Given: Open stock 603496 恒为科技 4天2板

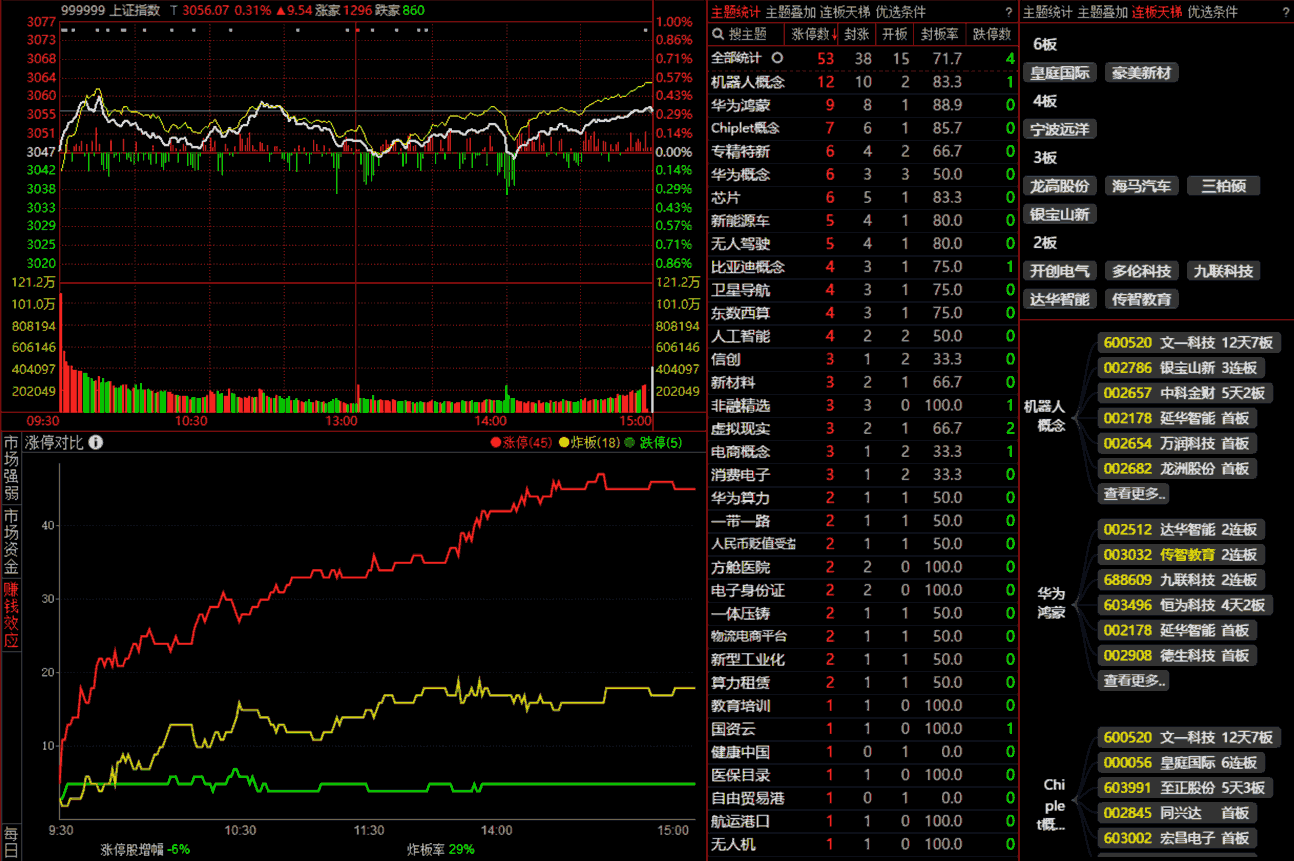Looking at the screenshot, I should tap(1185, 605).
